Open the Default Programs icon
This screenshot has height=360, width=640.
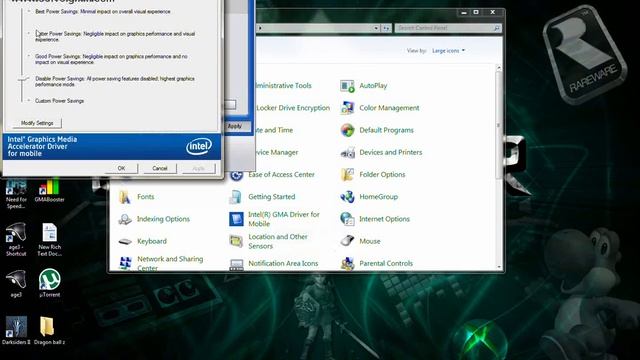[347, 130]
